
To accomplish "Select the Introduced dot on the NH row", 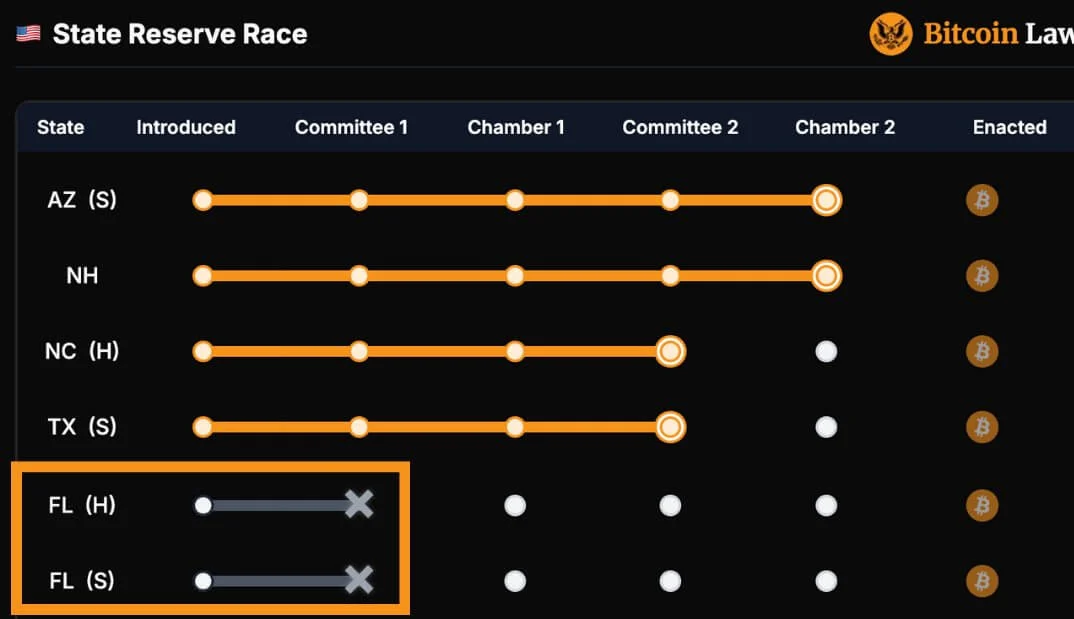I will tap(203, 275).
